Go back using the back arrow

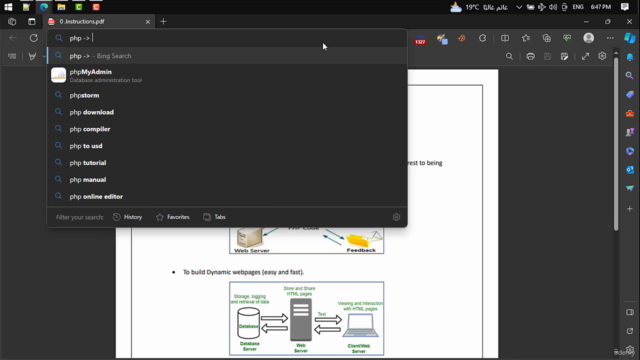click(13, 38)
